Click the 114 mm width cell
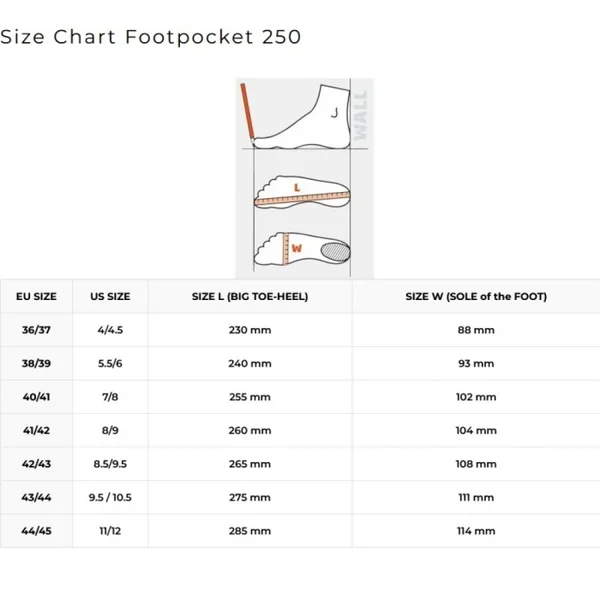The image size is (600, 600). tap(475, 530)
